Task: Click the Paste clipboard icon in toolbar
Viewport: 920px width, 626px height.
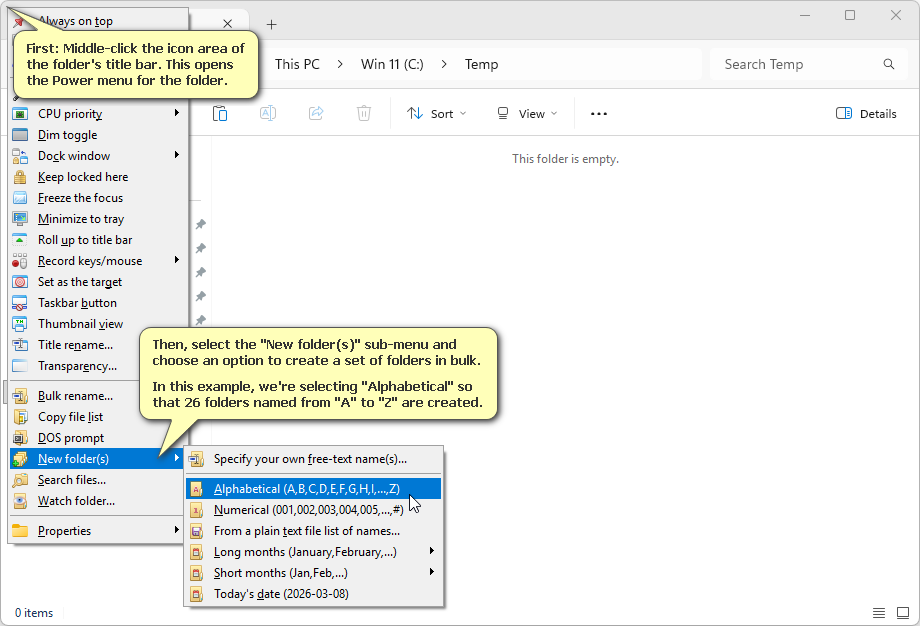Action: pyautogui.click(x=220, y=113)
